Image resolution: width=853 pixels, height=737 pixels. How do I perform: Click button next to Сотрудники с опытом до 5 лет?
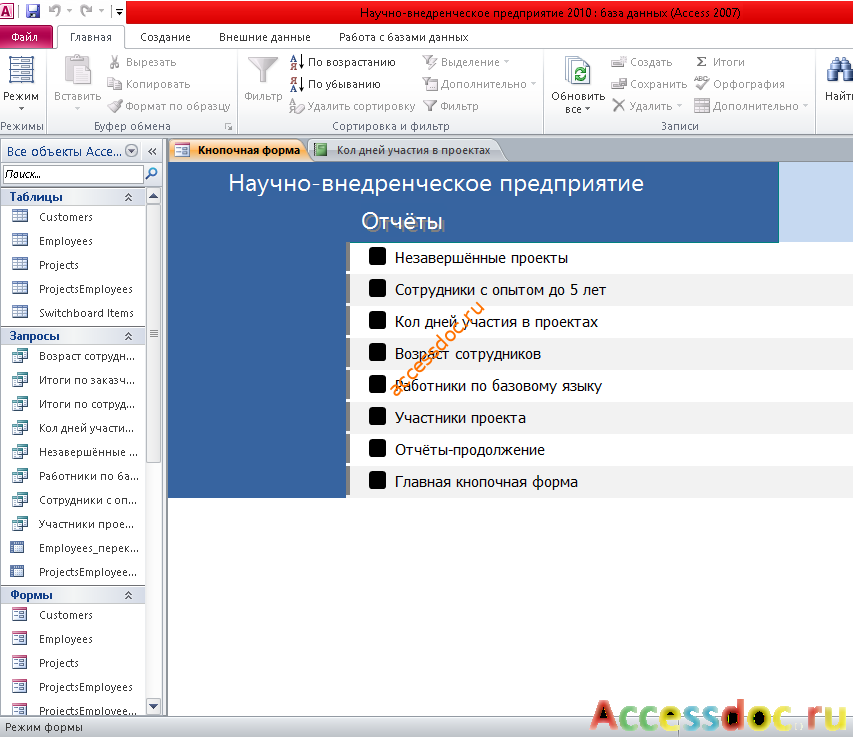[377, 288]
